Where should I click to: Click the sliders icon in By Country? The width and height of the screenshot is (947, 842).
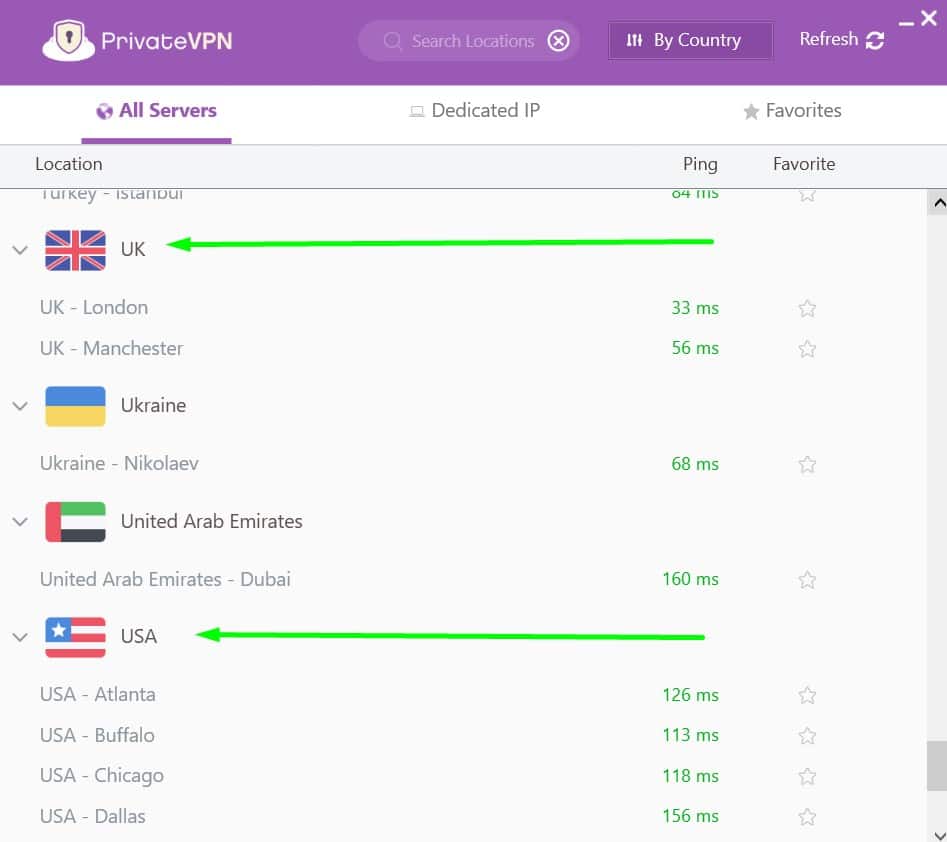tap(634, 40)
